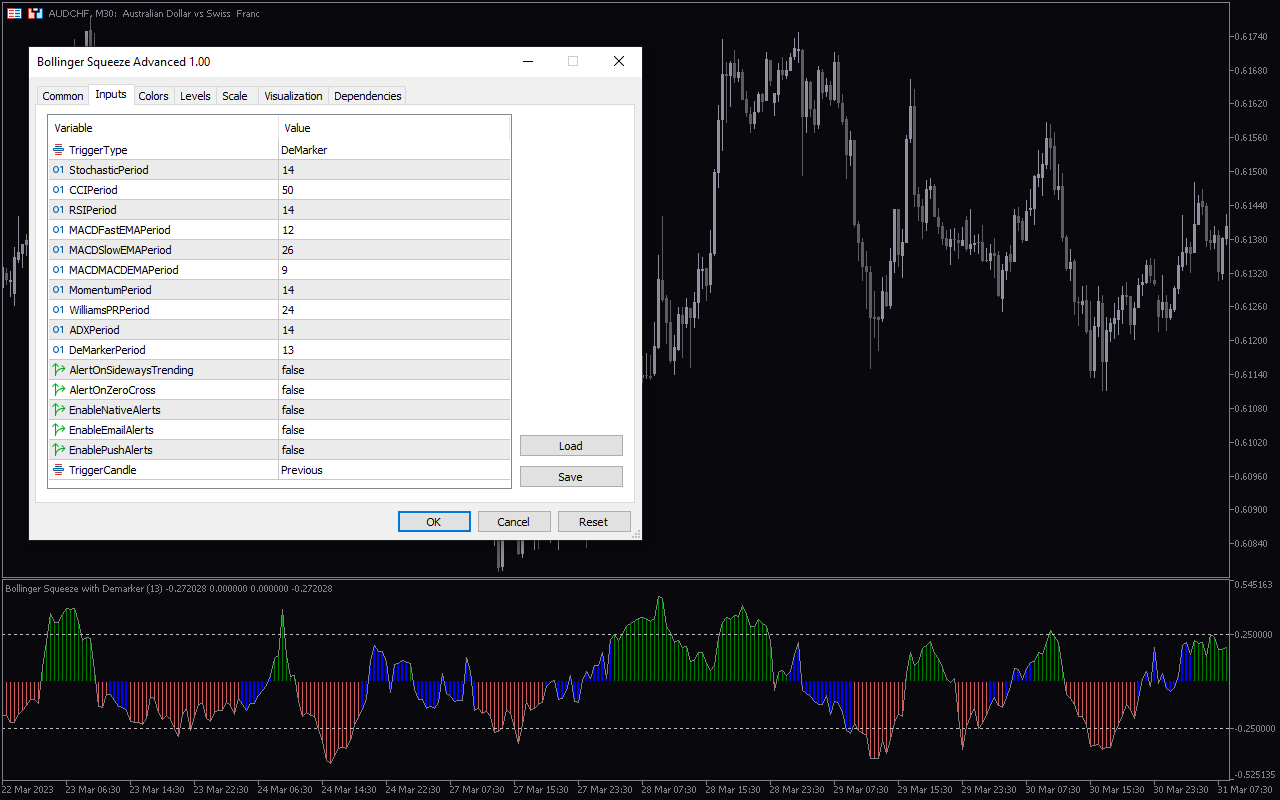Open the Visualization tab
This screenshot has height=800, width=1280.
point(293,96)
